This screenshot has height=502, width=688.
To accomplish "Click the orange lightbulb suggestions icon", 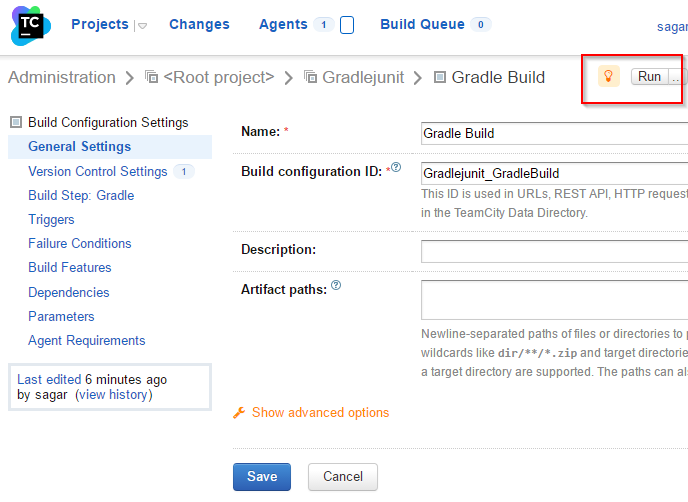I will (609, 76).
